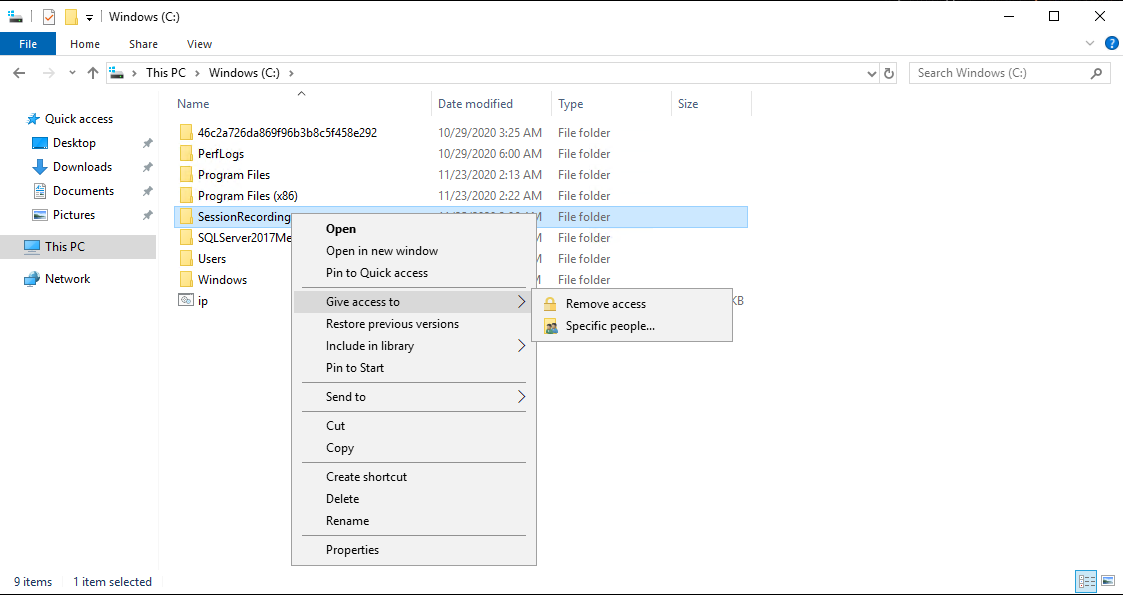This screenshot has width=1123, height=595.
Task: Click the Remove access padlock icon
Action: coord(549,303)
